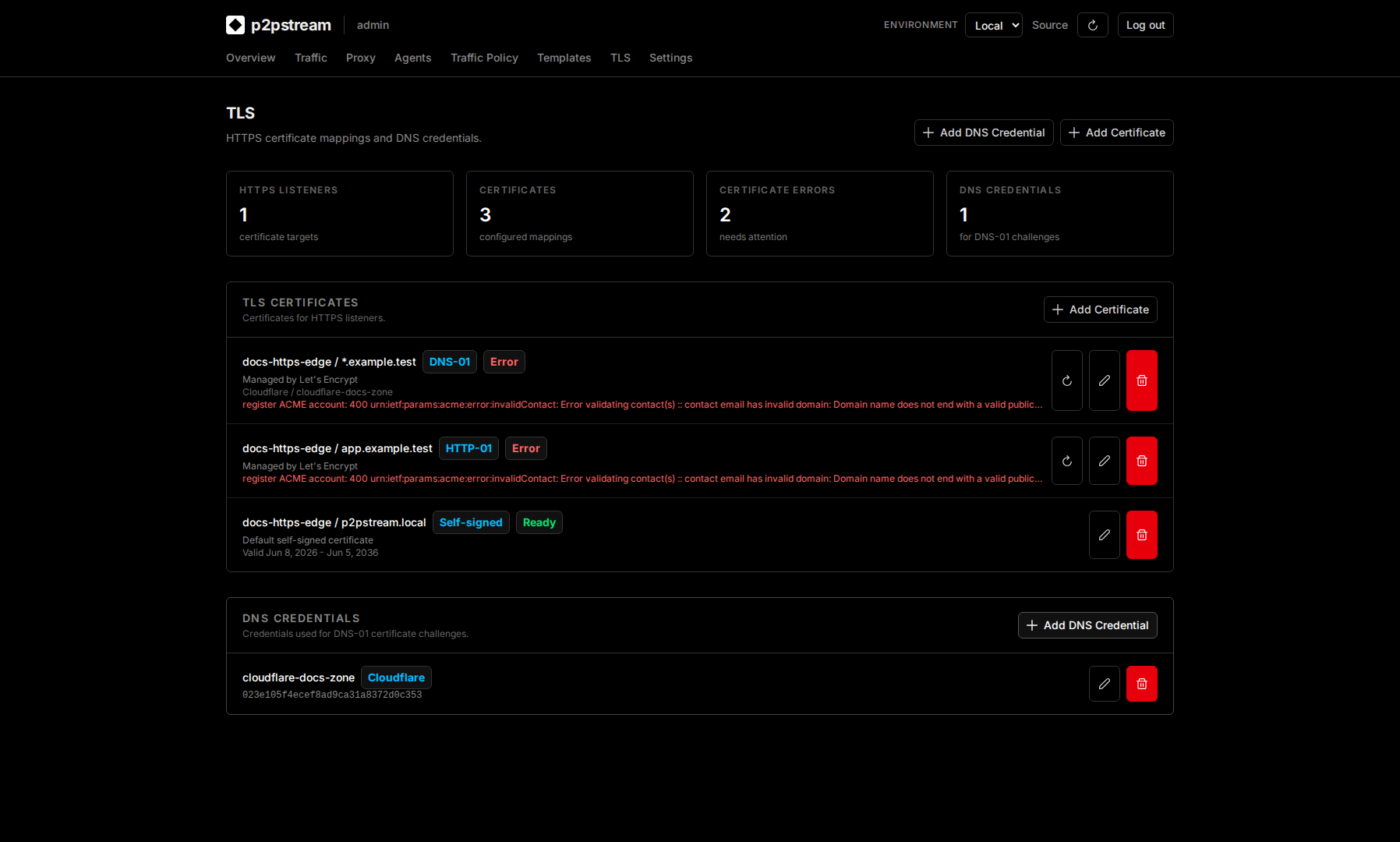
Task: Open the Environment dropdown set to Local
Action: pos(994,25)
